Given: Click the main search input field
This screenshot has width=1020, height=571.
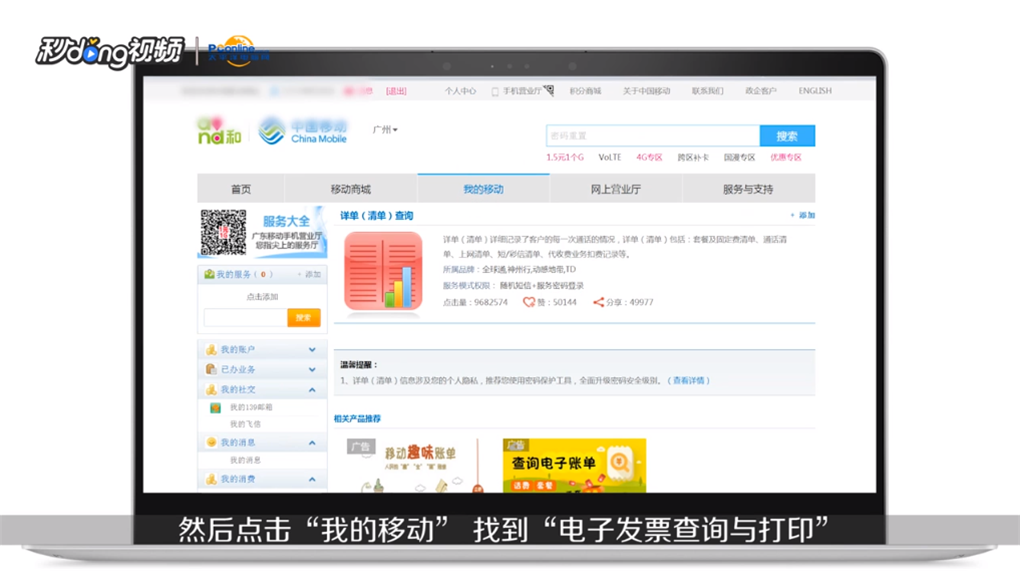Looking at the screenshot, I should pos(653,136).
